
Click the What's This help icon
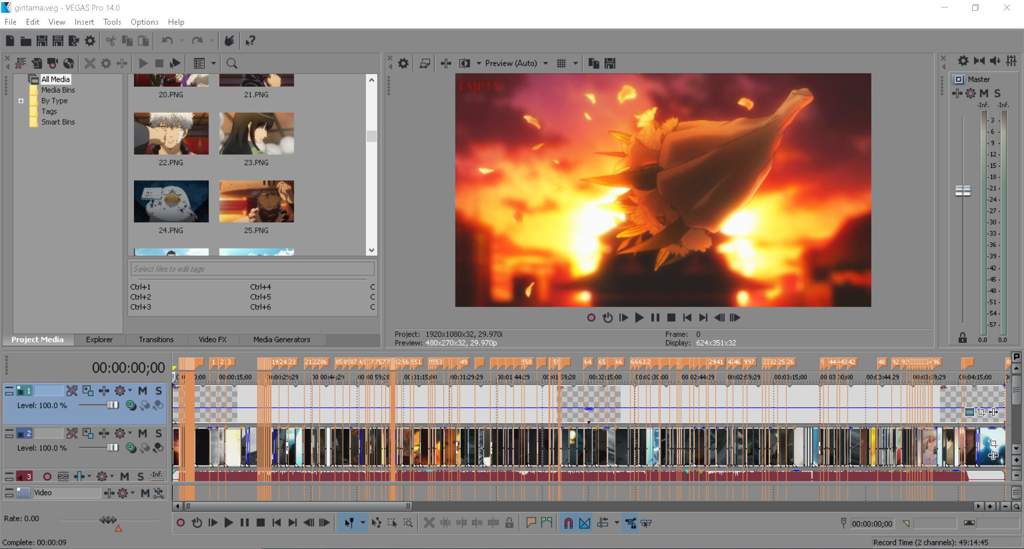pos(251,41)
